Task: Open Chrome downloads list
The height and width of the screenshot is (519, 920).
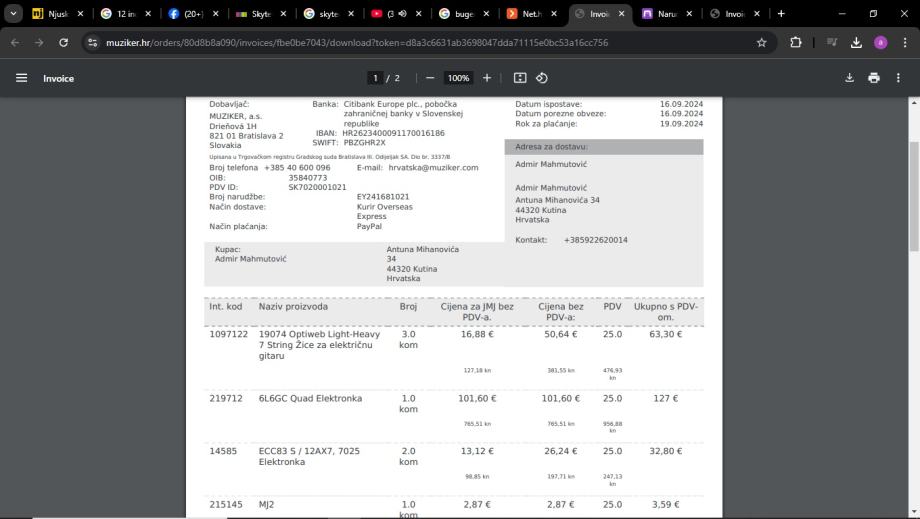Action: point(856,42)
